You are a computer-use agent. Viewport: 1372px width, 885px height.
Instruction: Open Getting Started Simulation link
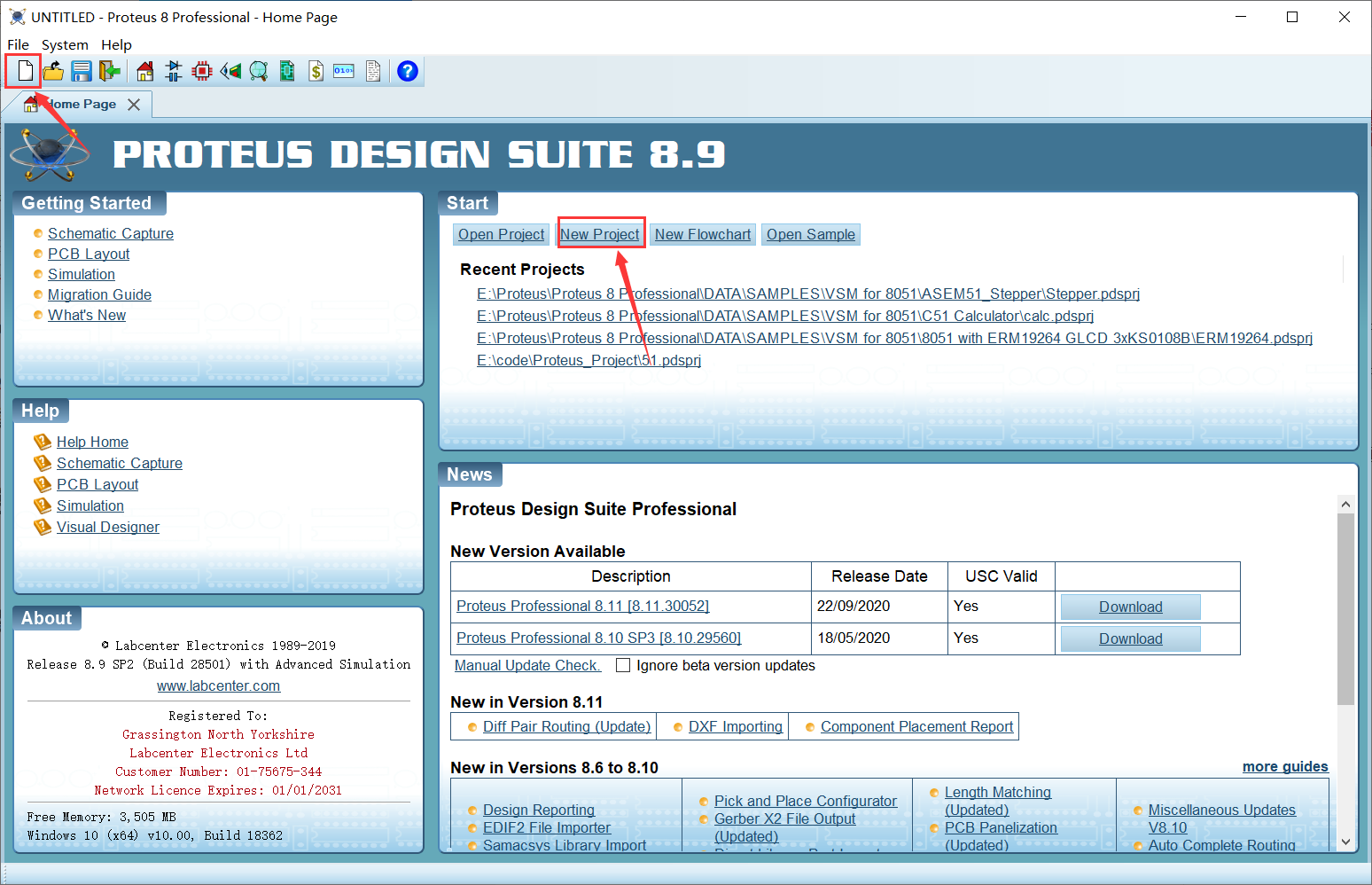[x=82, y=274]
